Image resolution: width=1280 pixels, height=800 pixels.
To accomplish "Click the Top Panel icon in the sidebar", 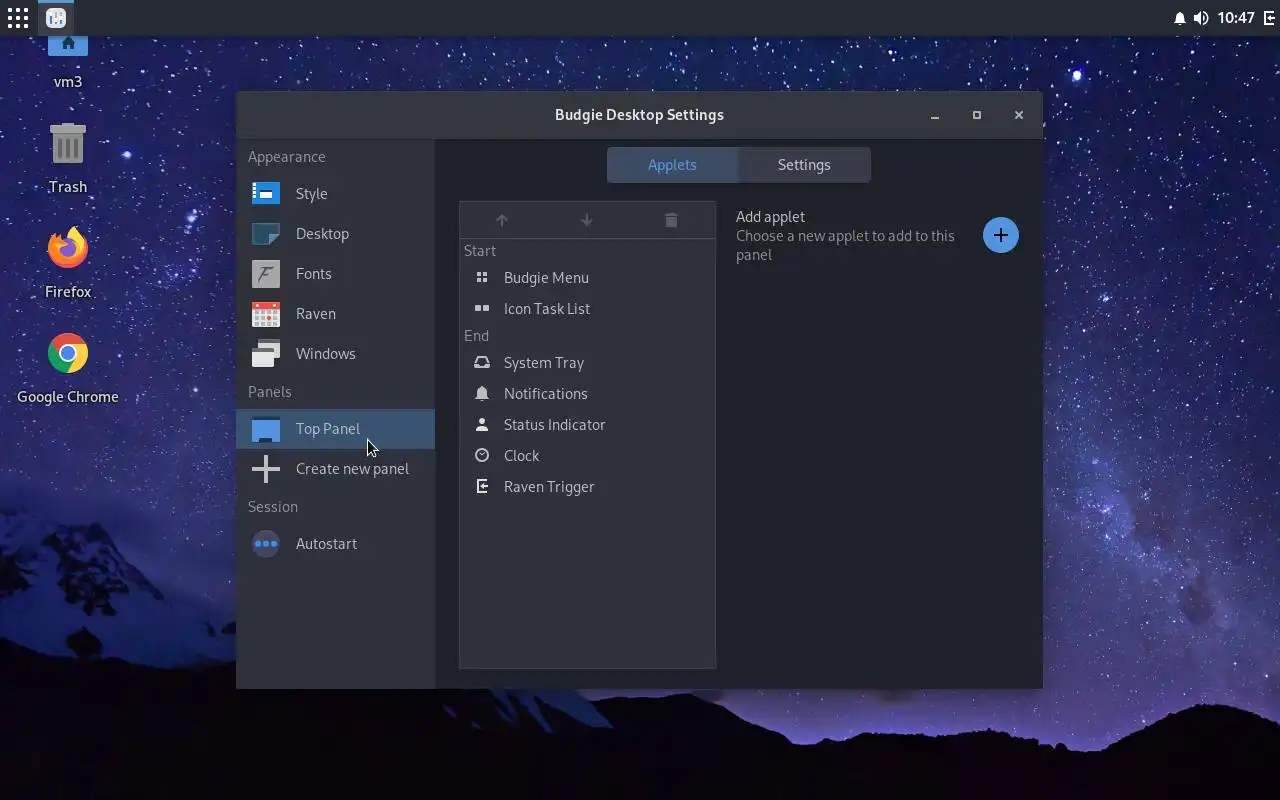I will (x=266, y=429).
